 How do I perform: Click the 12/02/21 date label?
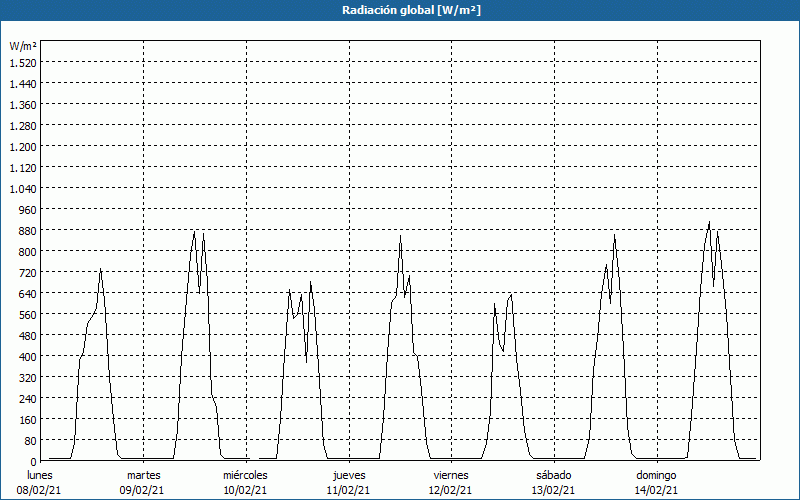[x=451, y=490]
